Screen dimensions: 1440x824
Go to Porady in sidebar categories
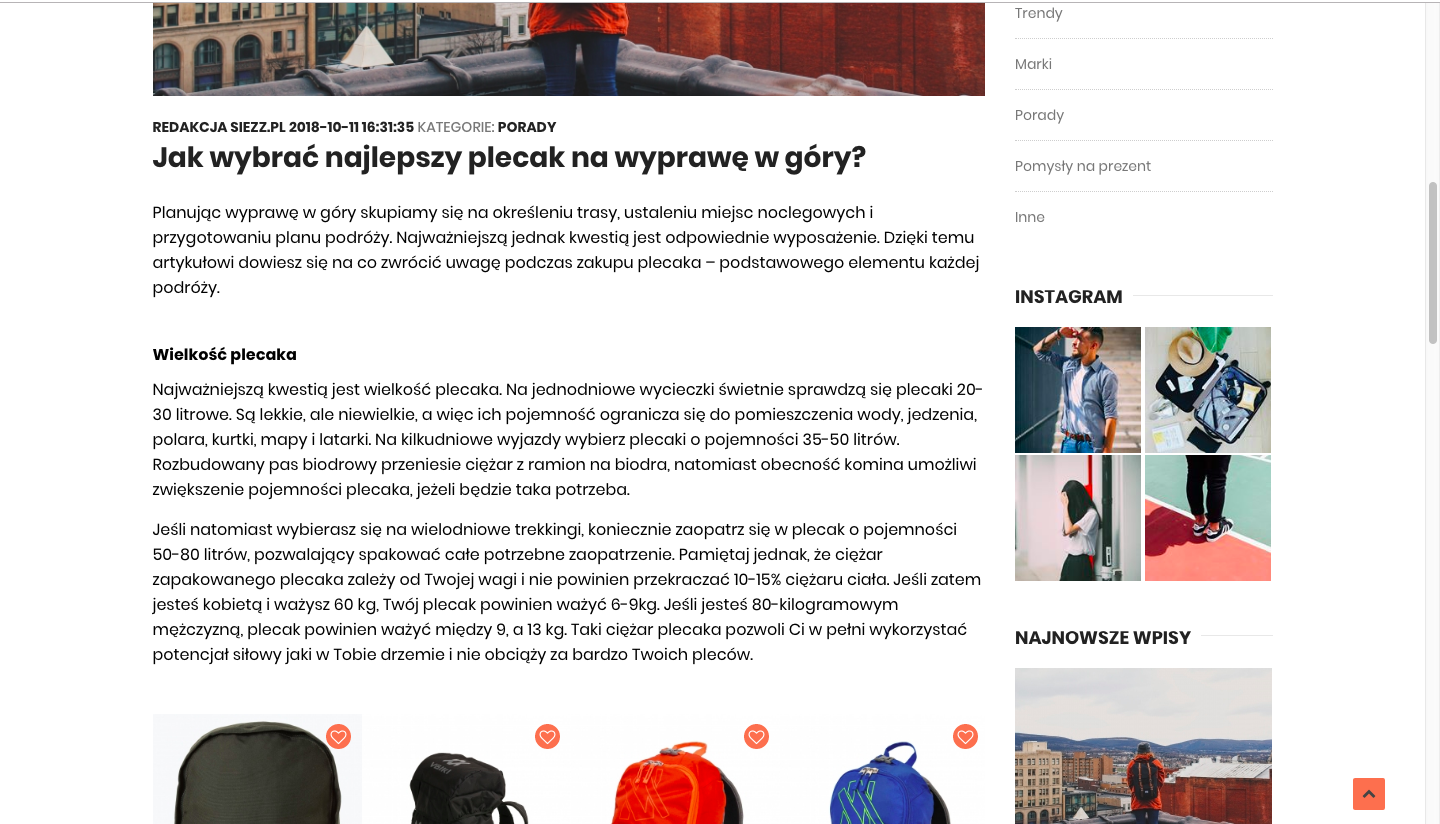point(1039,115)
